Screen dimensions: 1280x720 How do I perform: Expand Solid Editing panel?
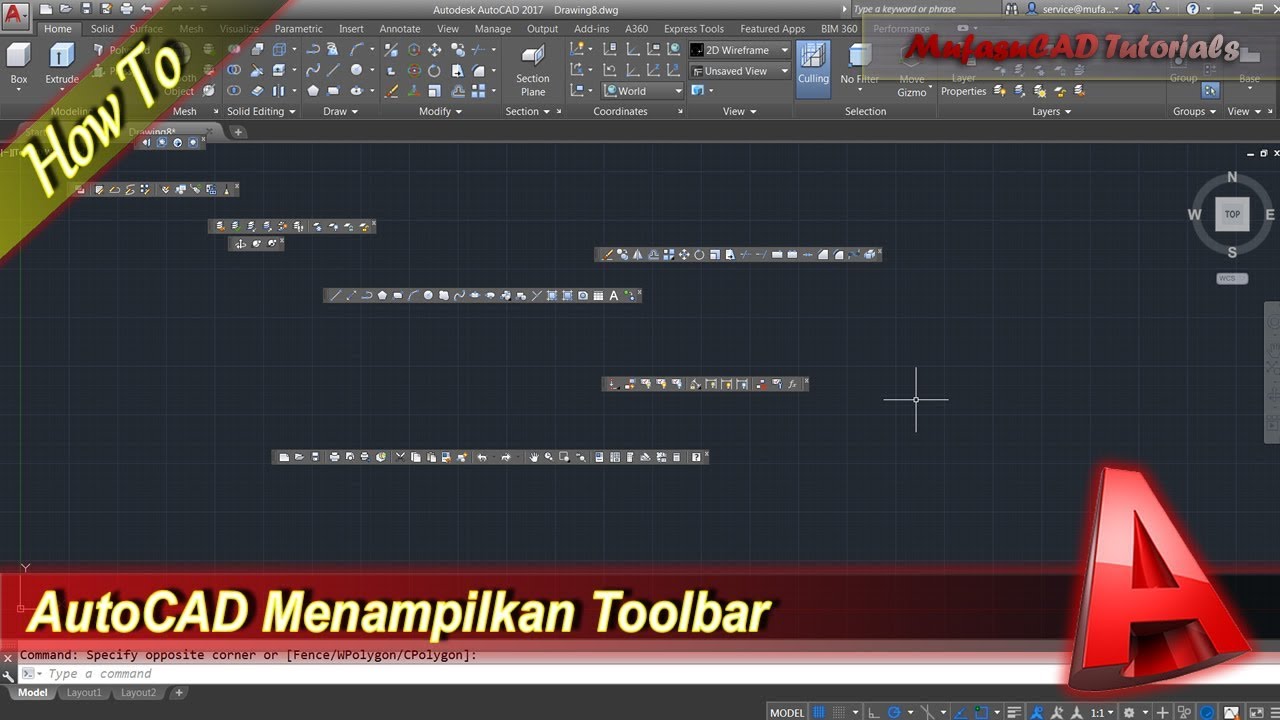point(261,112)
